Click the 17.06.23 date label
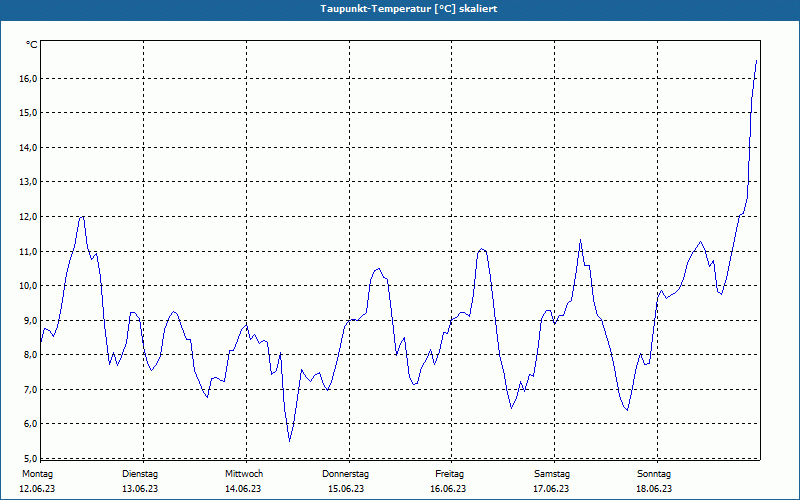 tap(551, 489)
